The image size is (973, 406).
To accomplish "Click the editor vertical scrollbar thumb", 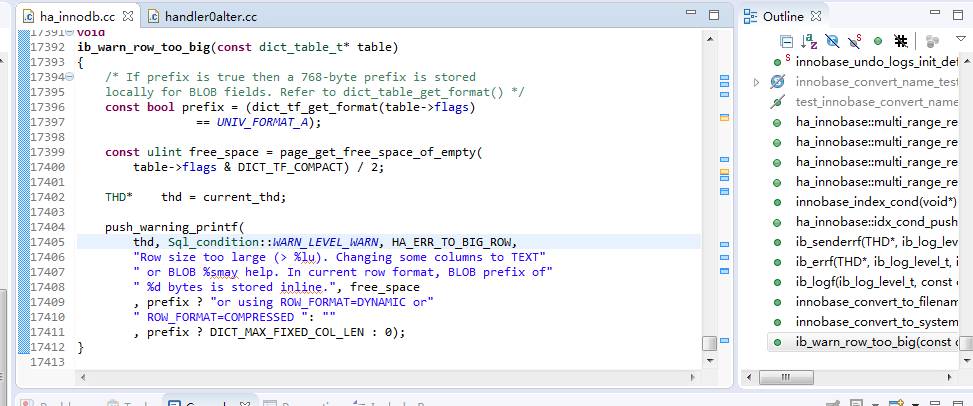I will pos(709,343).
